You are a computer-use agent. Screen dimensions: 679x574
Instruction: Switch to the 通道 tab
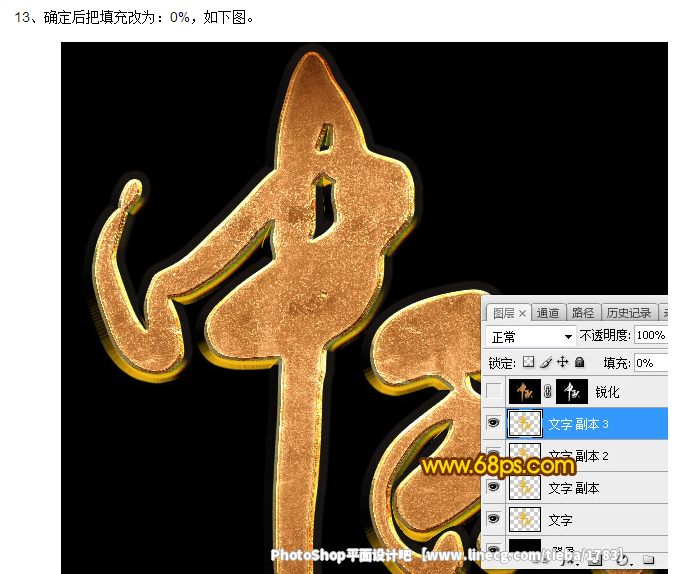click(x=548, y=313)
